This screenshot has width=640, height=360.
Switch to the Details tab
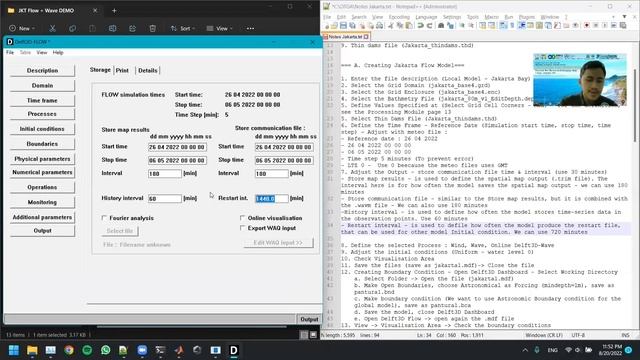(x=148, y=71)
